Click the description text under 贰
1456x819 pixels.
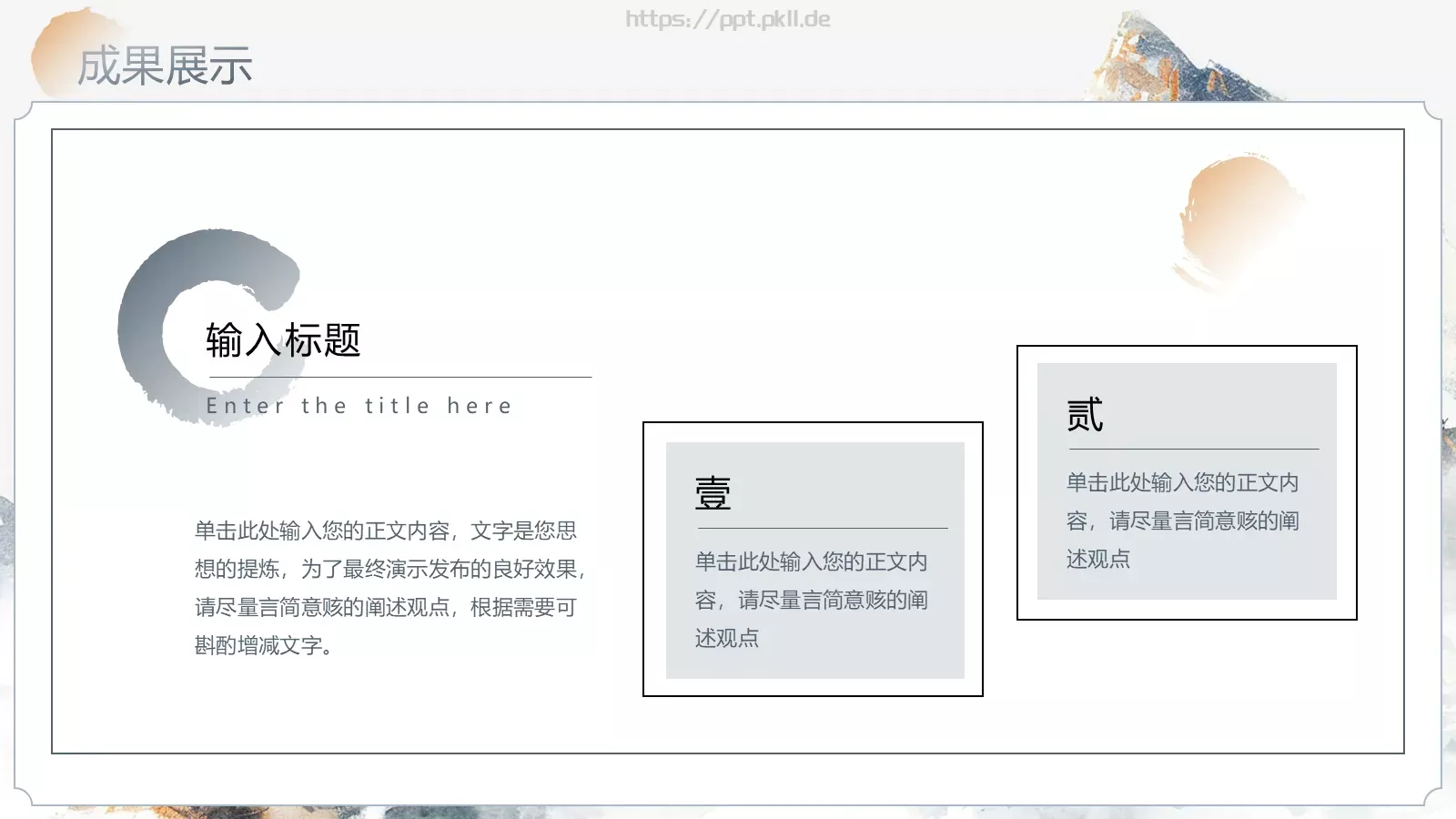(x=1182, y=521)
